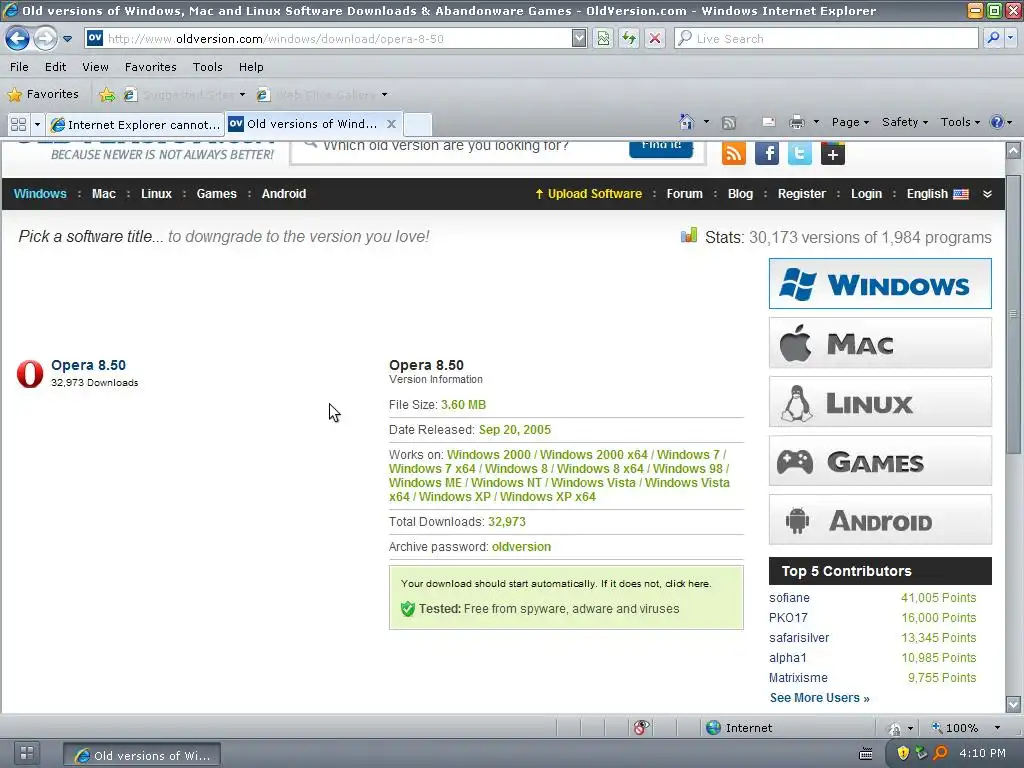Open Quick Tabs grid icon

(x=18, y=124)
